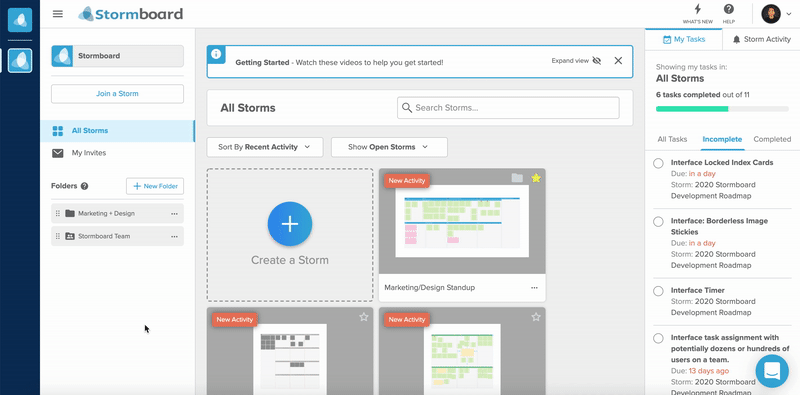Screen dimensions: 800x395
Task: Star the bottom-right green storm card
Action: 536,317
